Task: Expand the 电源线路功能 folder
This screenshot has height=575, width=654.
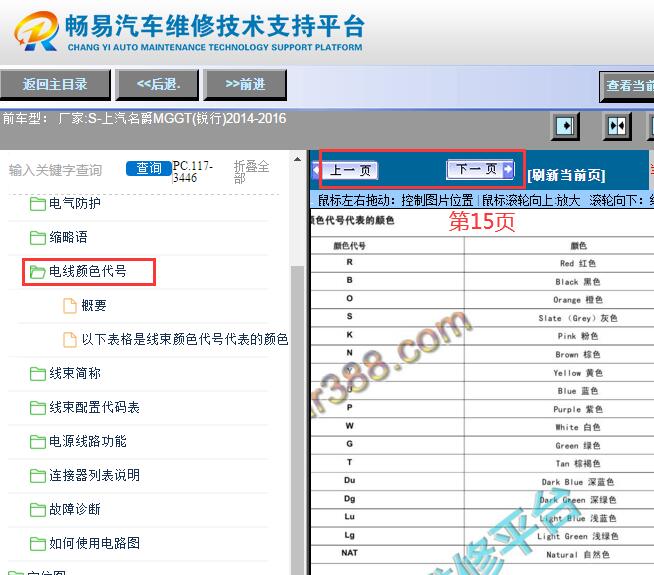Action: tap(88, 441)
